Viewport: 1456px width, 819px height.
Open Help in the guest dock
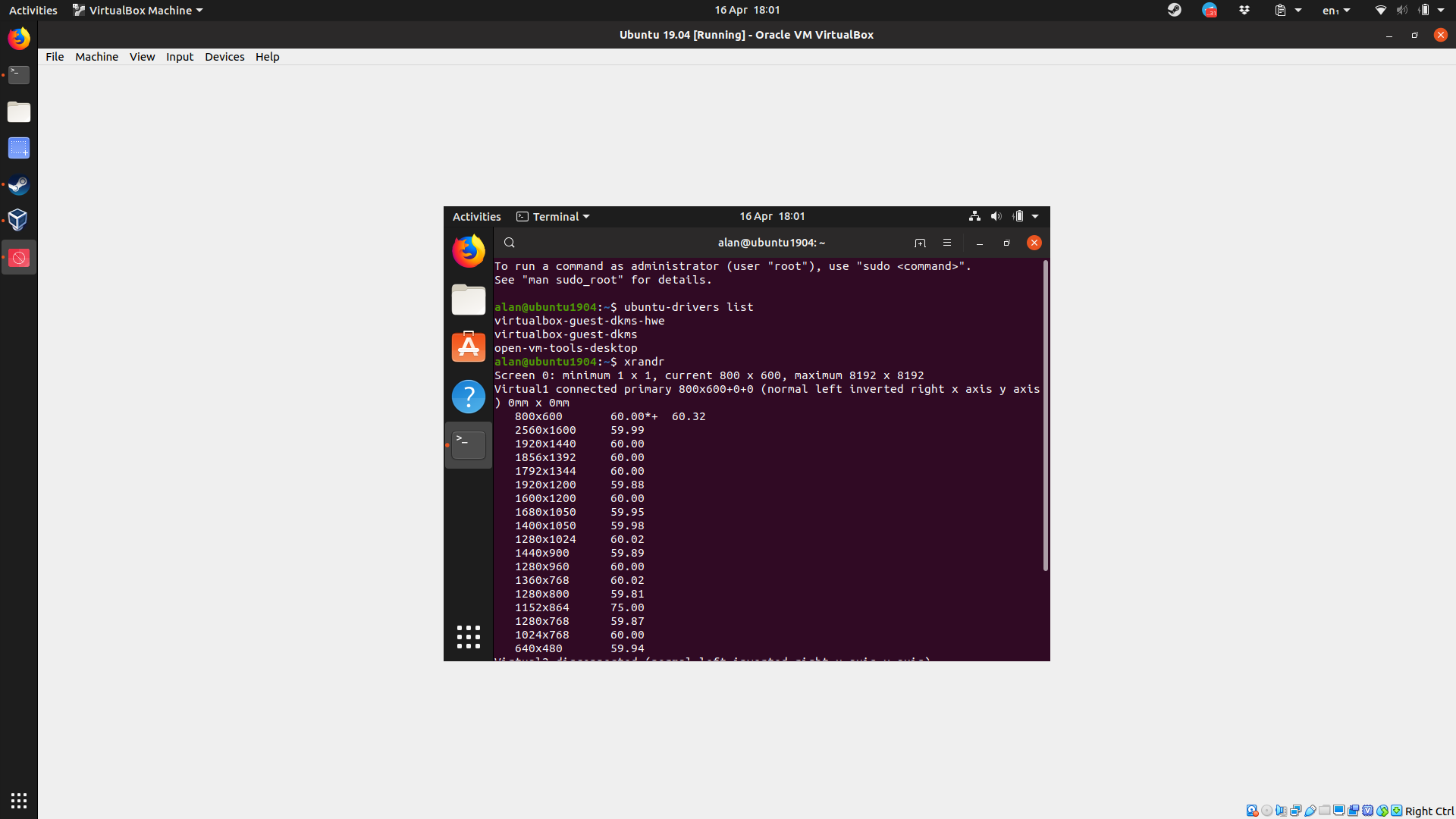tap(469, 397)
